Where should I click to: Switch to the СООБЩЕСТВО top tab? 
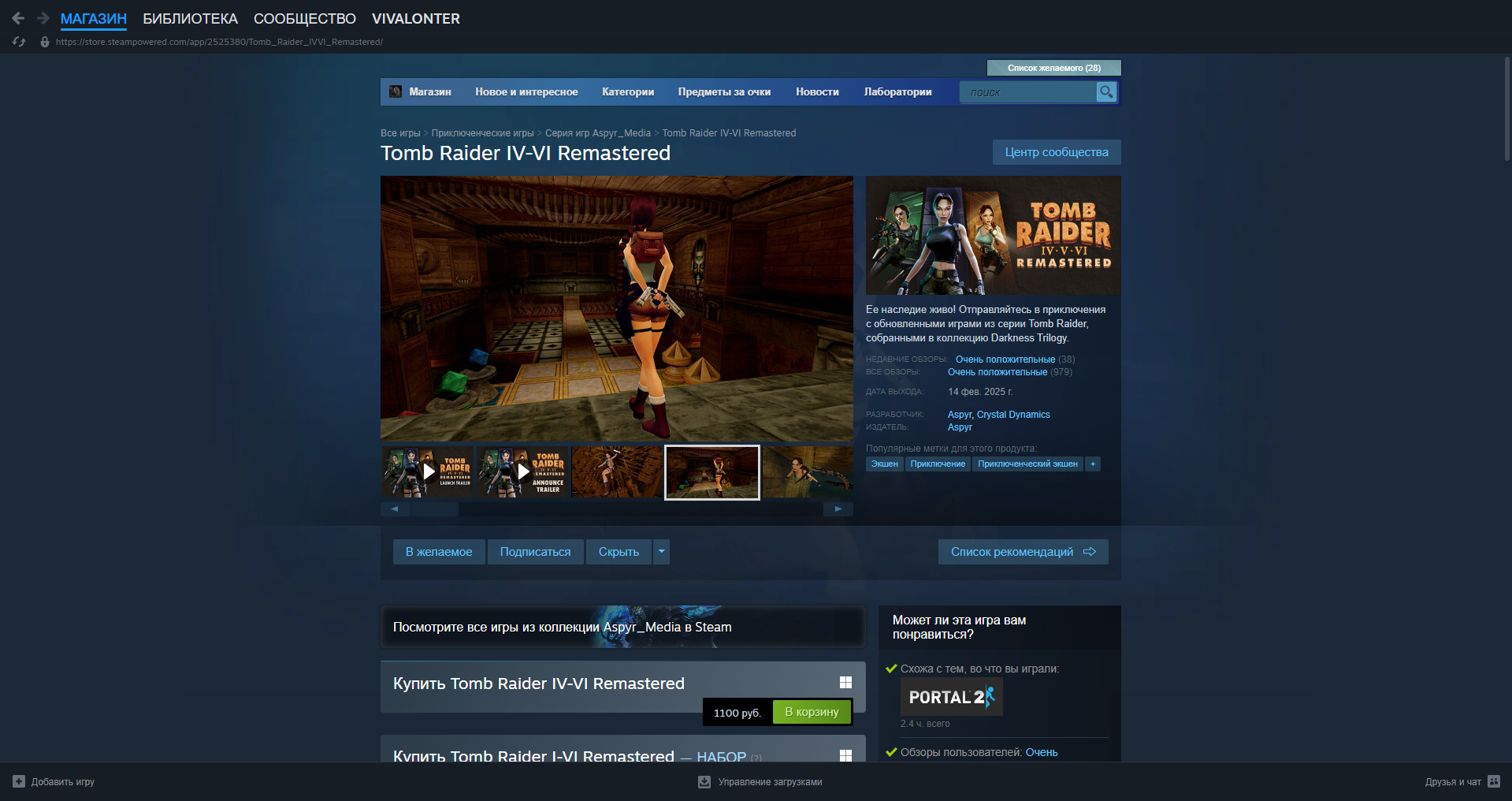click(x=305, y=18)
